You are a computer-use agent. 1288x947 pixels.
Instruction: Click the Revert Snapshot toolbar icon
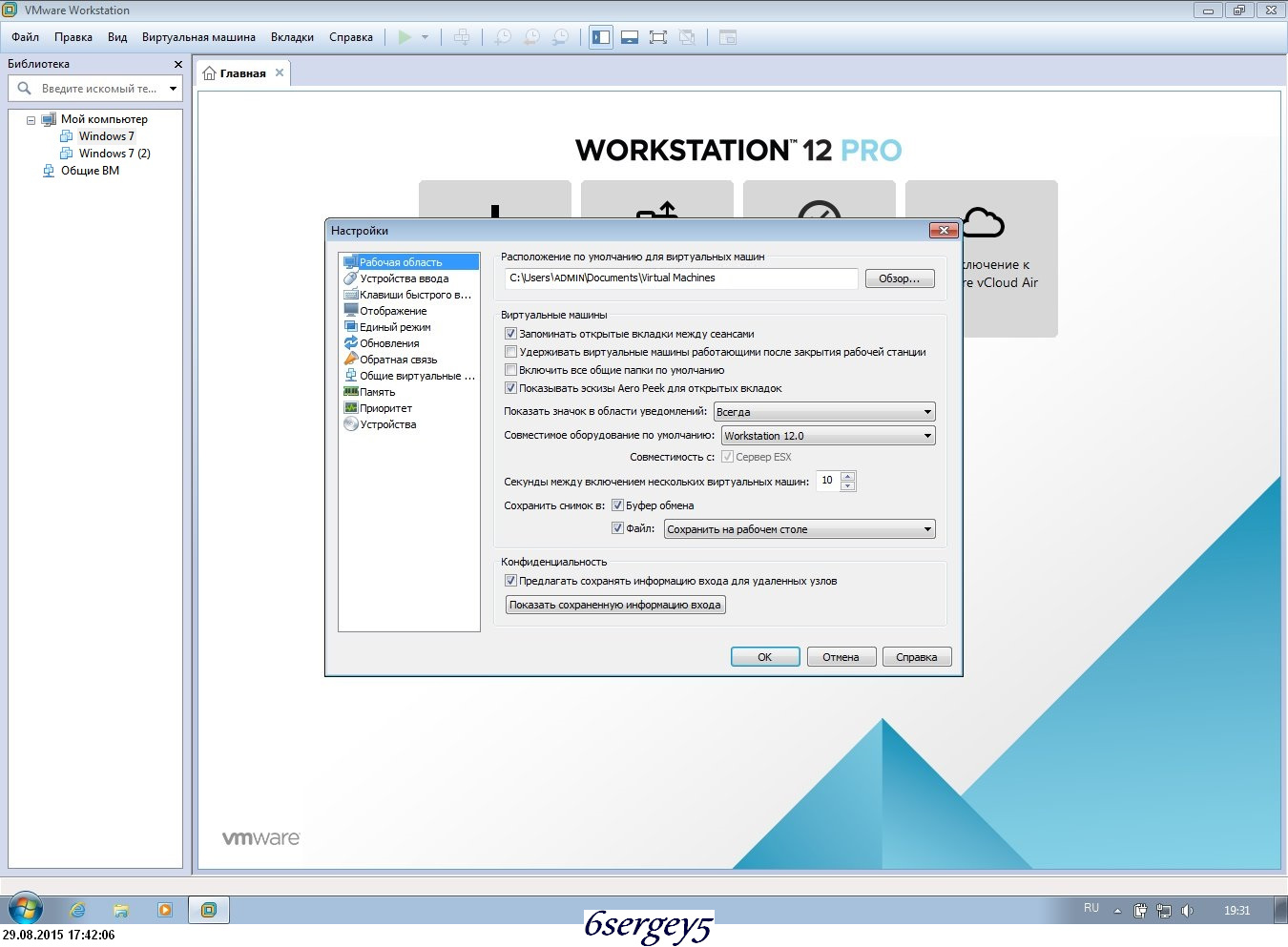tap(531, 37)
